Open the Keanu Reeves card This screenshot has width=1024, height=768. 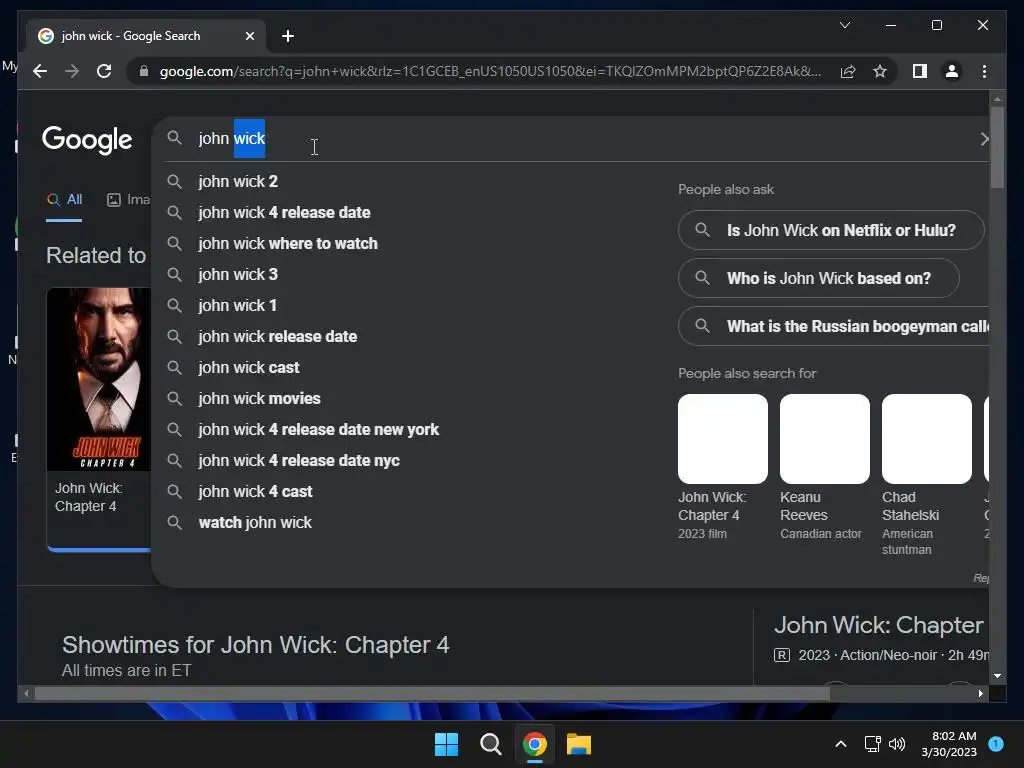824,467
